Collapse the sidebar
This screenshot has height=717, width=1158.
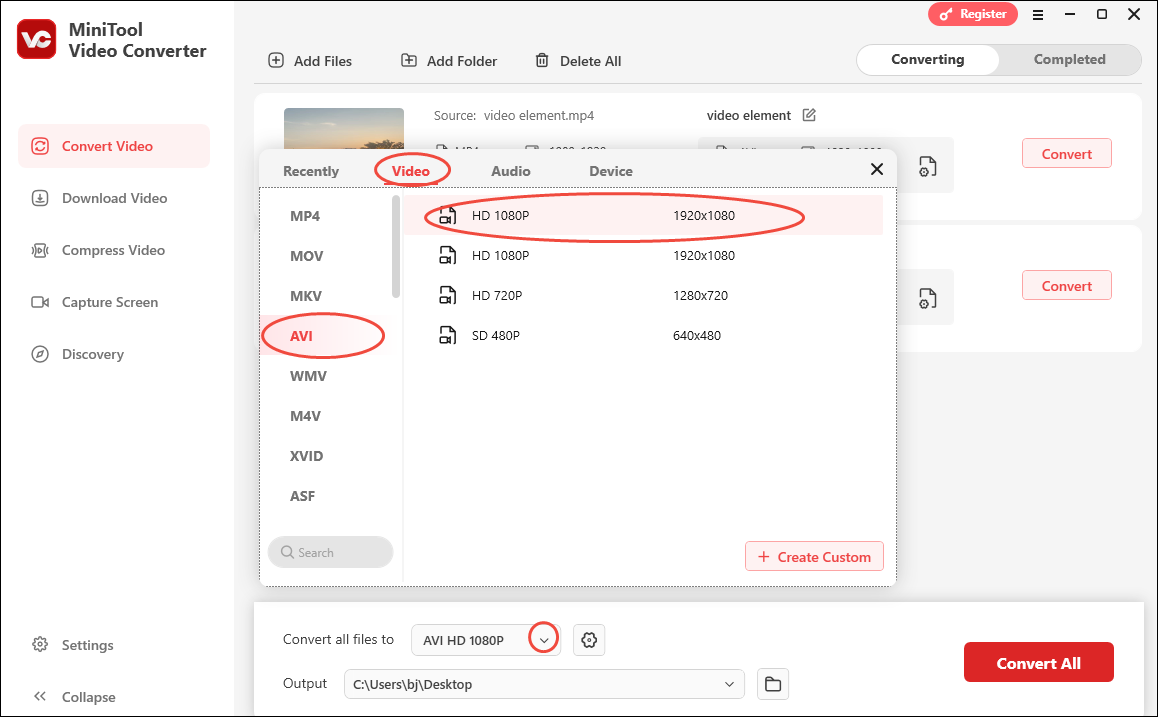(x=74, y=696)
